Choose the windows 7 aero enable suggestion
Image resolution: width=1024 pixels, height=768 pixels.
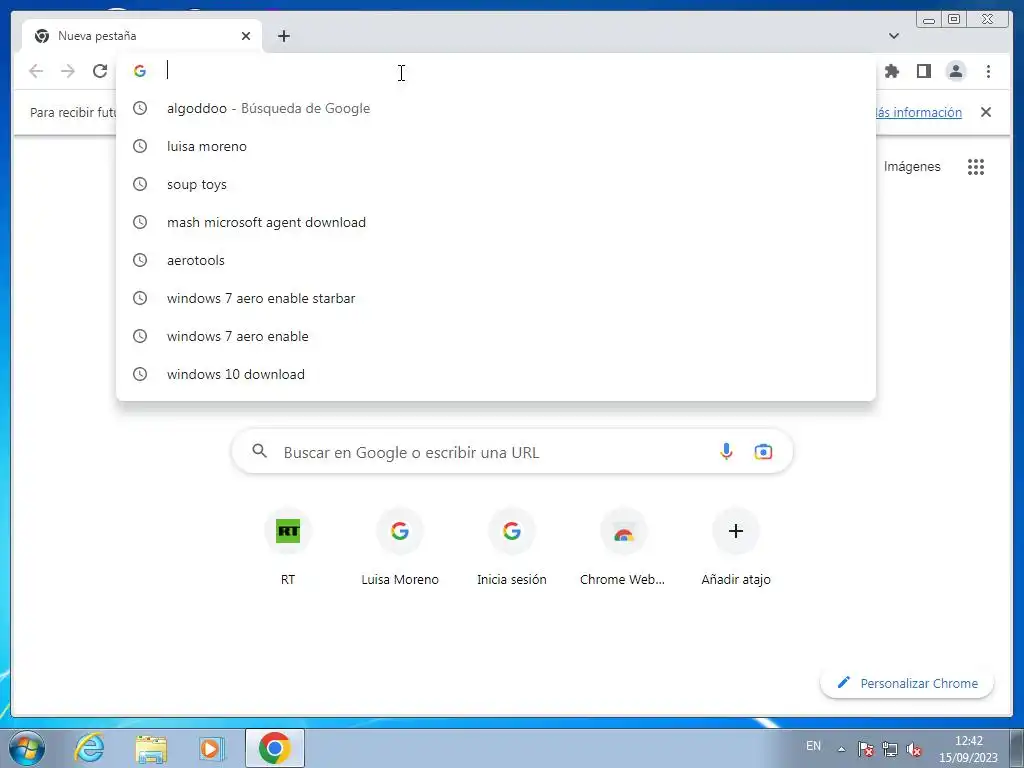tap(496, 336)
